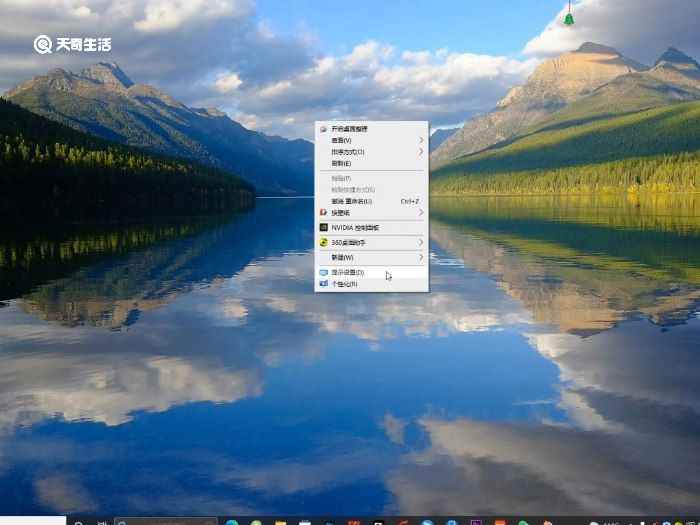The height and width of the screenshot is (525, 700).
Task: Open 显示设置(D) from the context menu
Action: click(348, 272)
